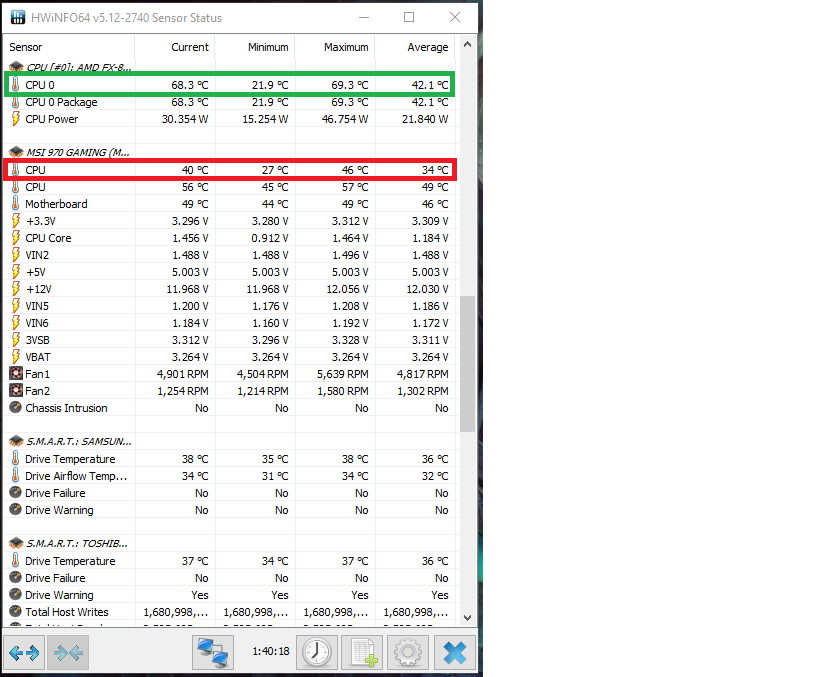Click the MSI 970 GAMING chip icon
This screenshot has height=677, width=819.
point(16,152)
